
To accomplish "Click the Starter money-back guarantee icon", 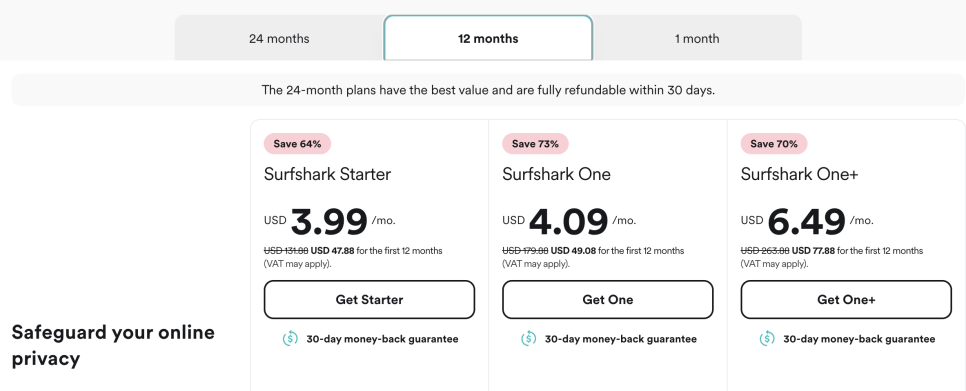I will [x=290, y=339].
